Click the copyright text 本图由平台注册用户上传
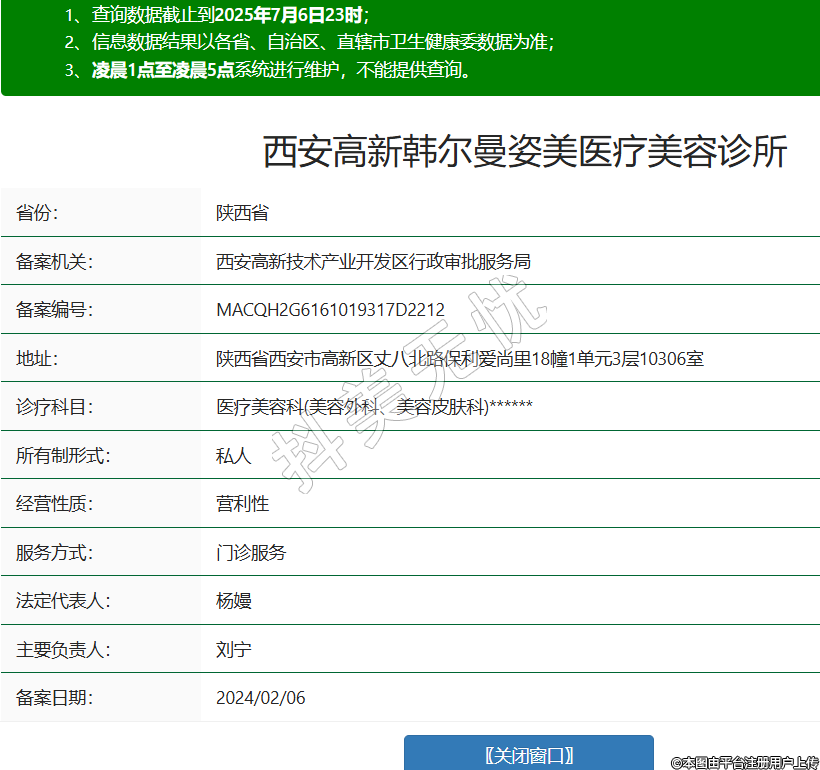The image size is (820, 770). click(745, 762)
